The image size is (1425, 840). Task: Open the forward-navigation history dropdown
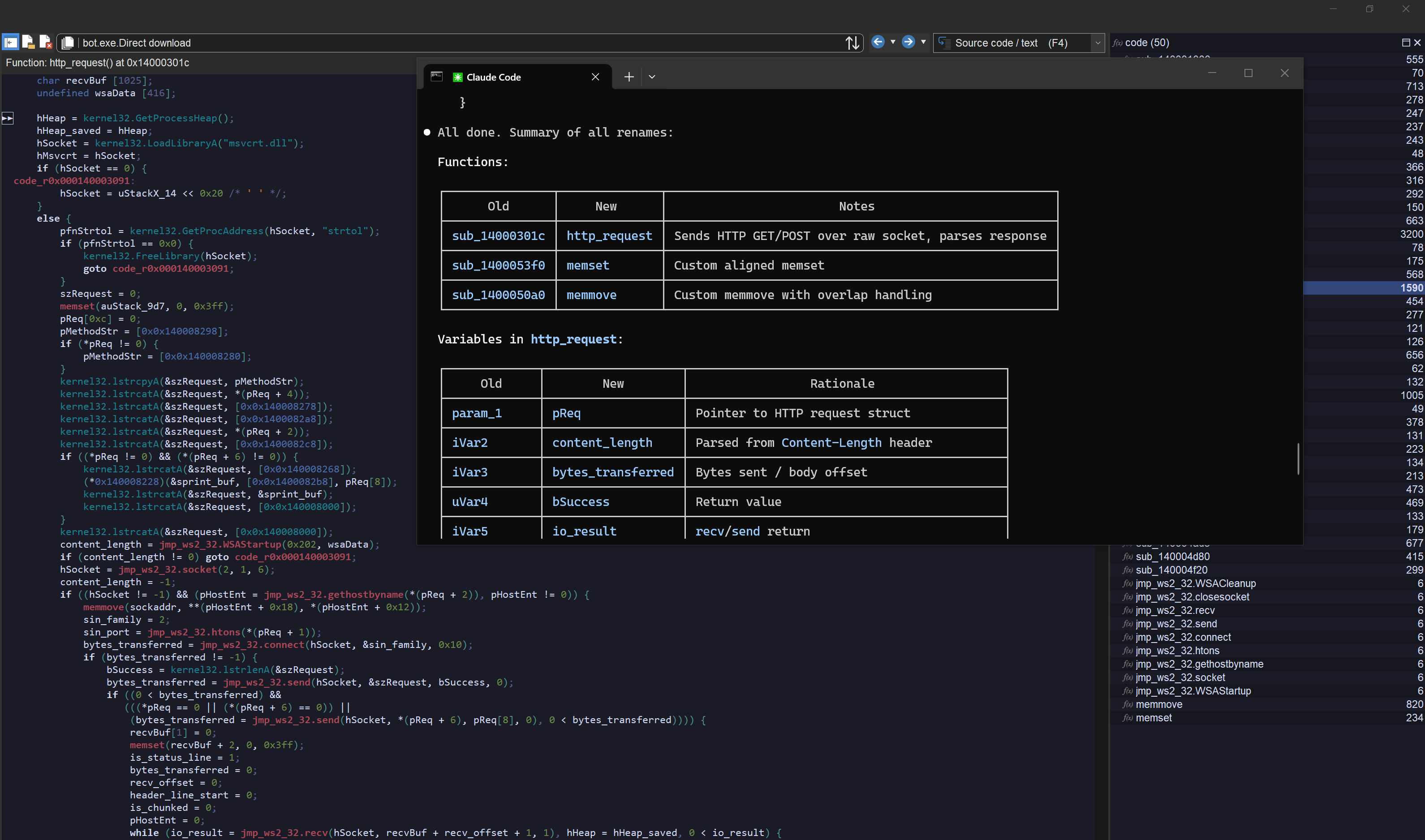tap(923, 42)
